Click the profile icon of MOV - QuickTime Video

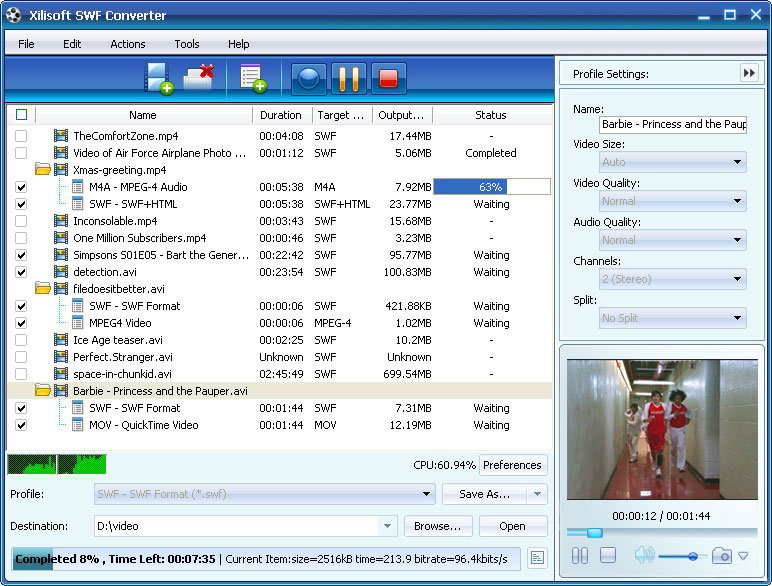coord(77,425)
